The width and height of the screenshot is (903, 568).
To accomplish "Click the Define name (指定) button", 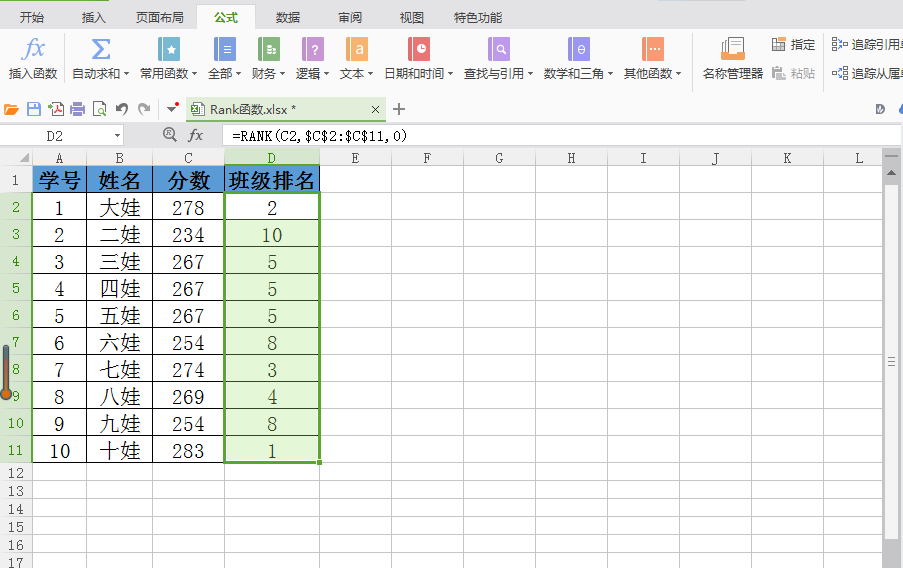I will point(793,44).
